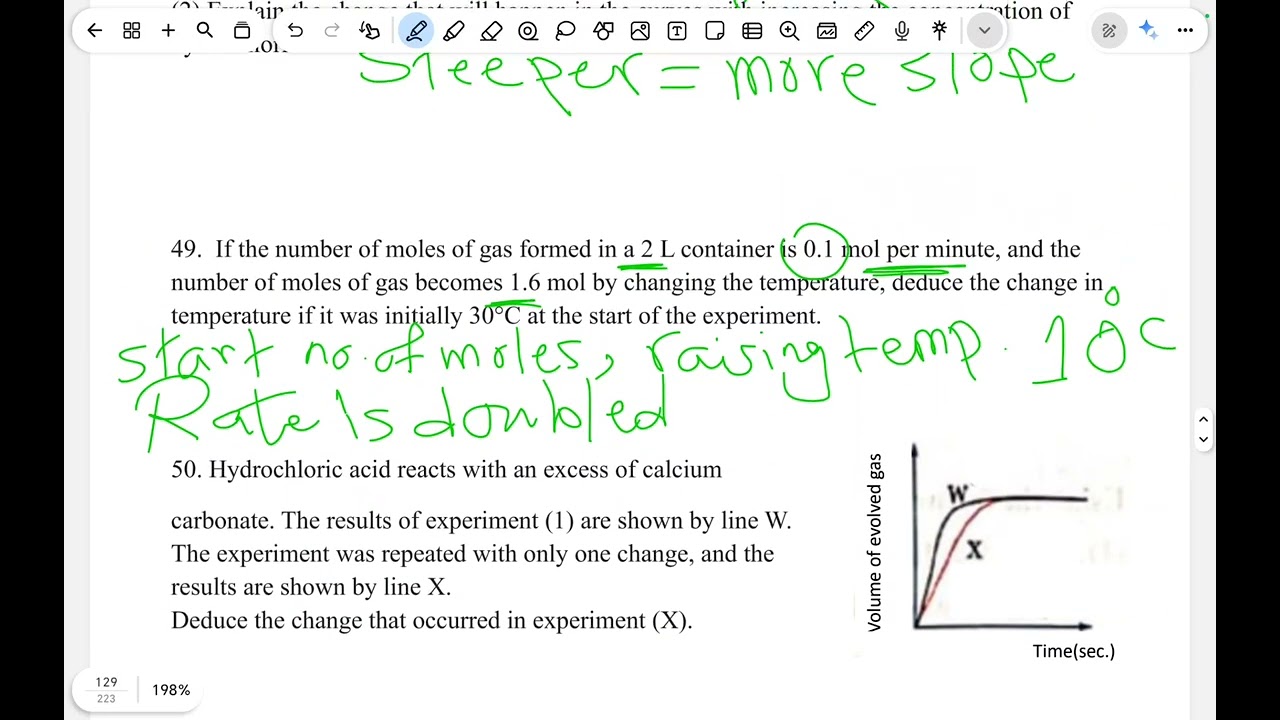
Task: Activate the laser pointer tool
Action: (939, 31)
